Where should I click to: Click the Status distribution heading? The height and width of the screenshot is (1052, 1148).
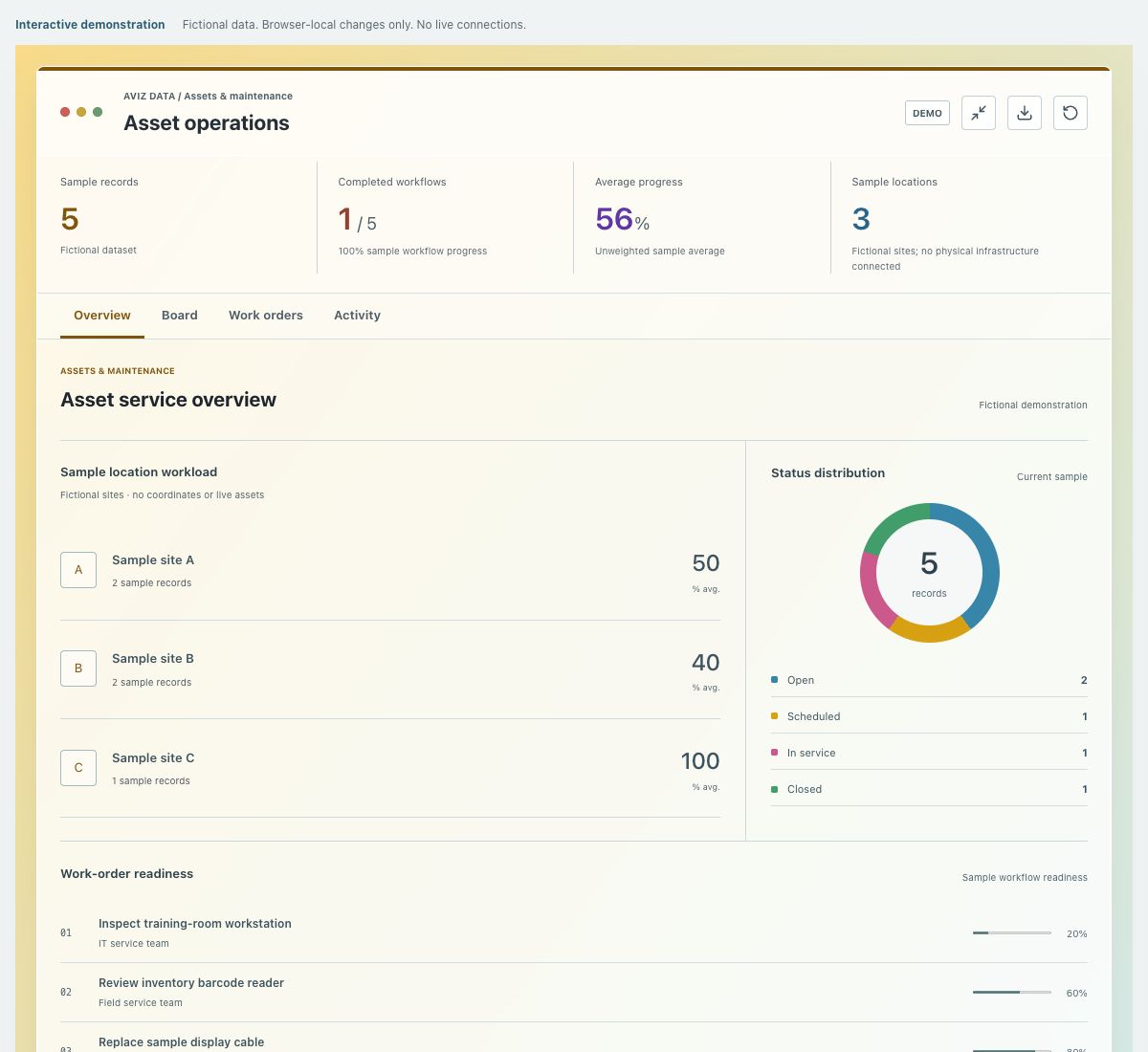tap(828, 473)
